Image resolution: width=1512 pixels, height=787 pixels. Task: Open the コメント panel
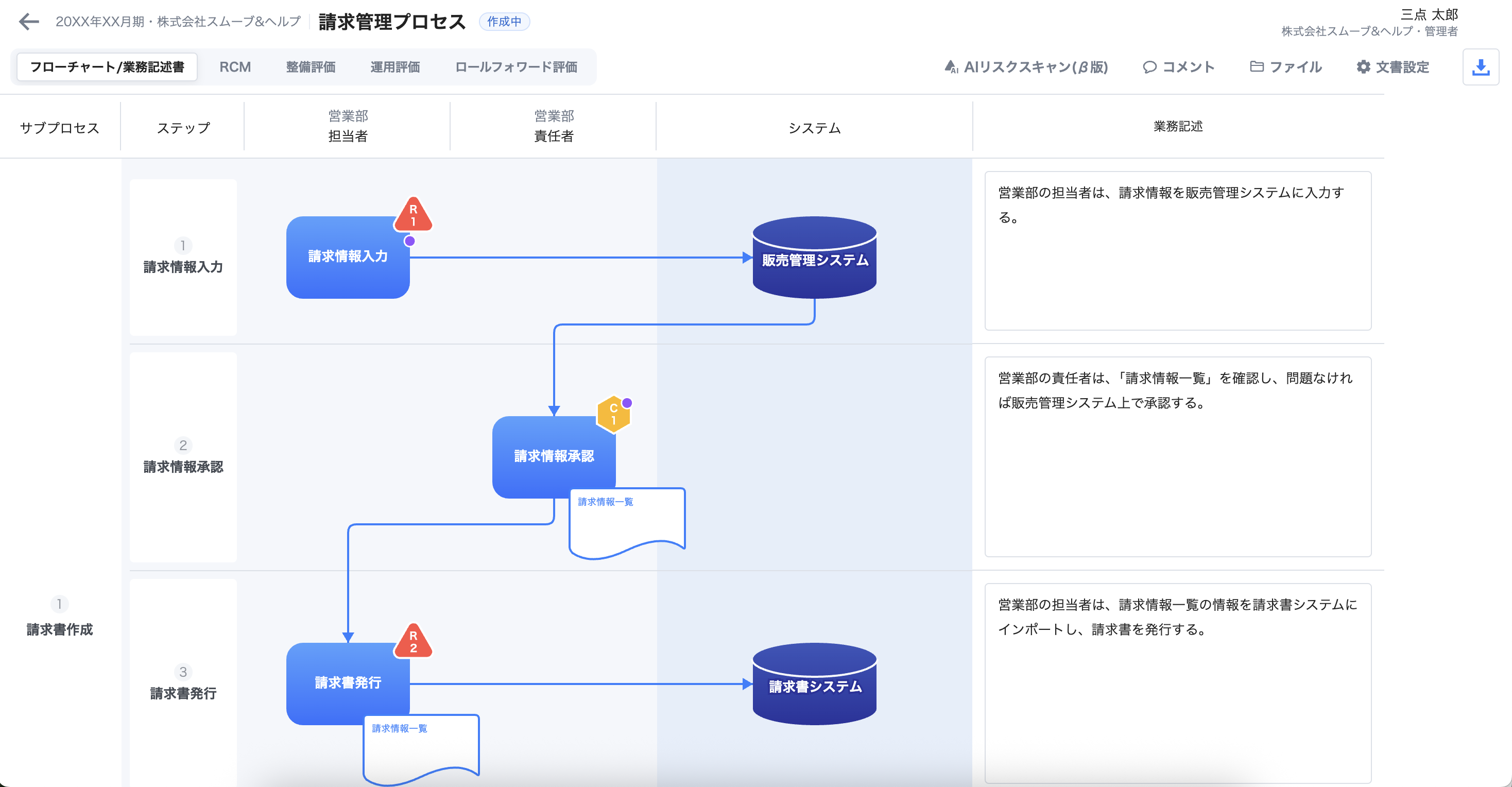(1179, 67)
